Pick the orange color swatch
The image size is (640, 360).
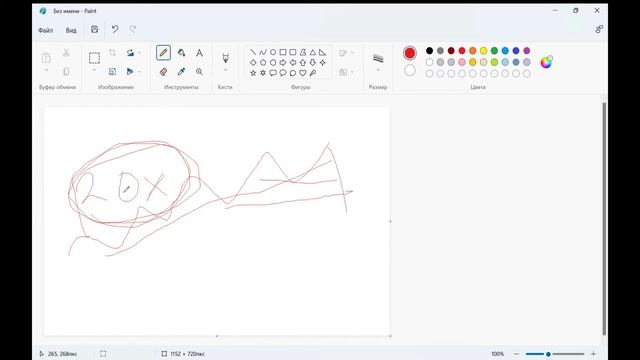coord(473,51)
